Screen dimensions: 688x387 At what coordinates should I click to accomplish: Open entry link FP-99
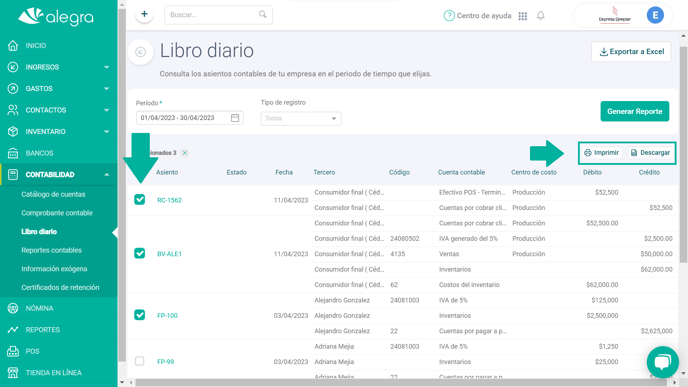click(x=165, y=362)
